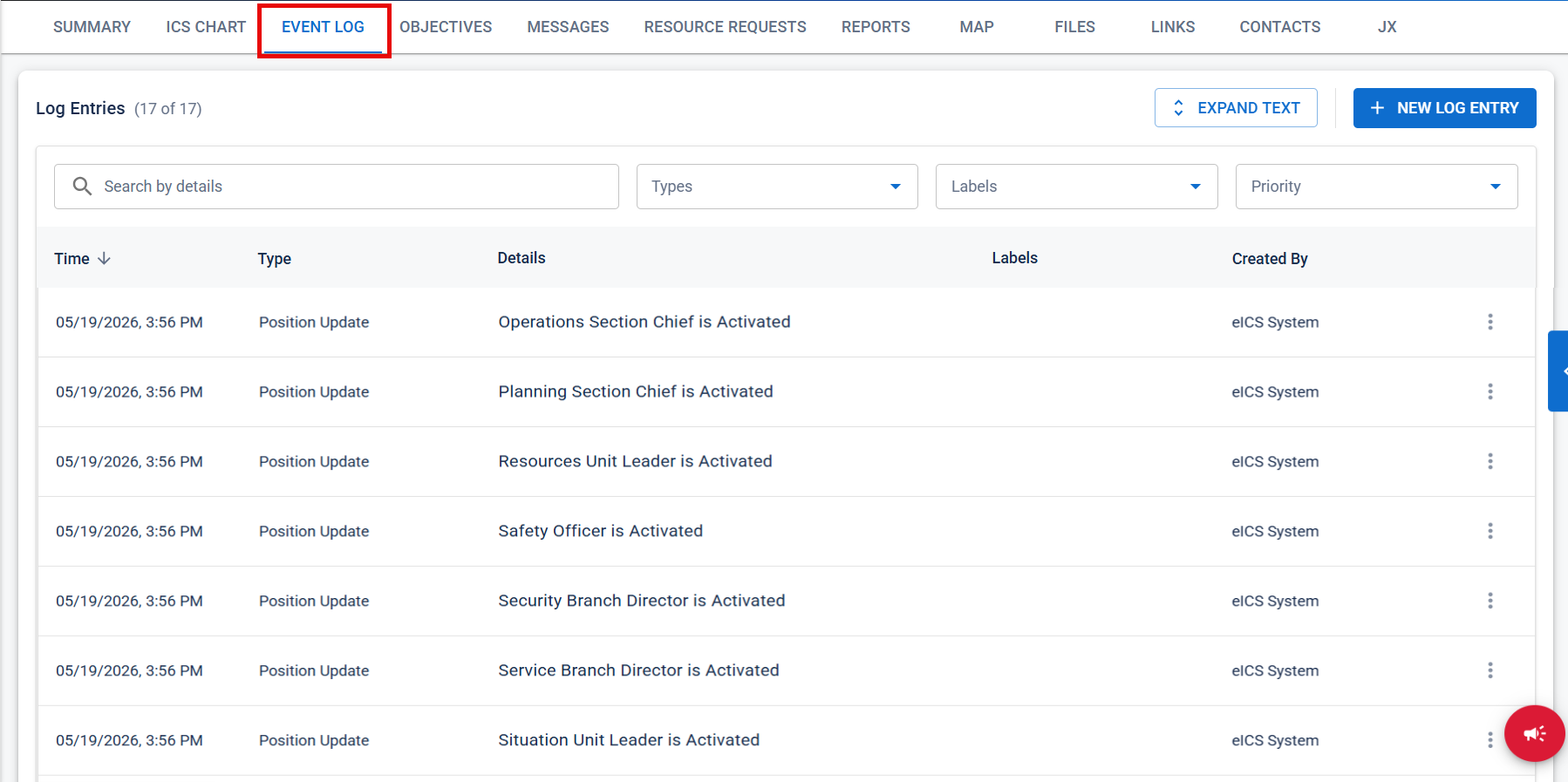Select the Event Log tab
Viewport: 1568px width, 782px height.
(323, 27)
